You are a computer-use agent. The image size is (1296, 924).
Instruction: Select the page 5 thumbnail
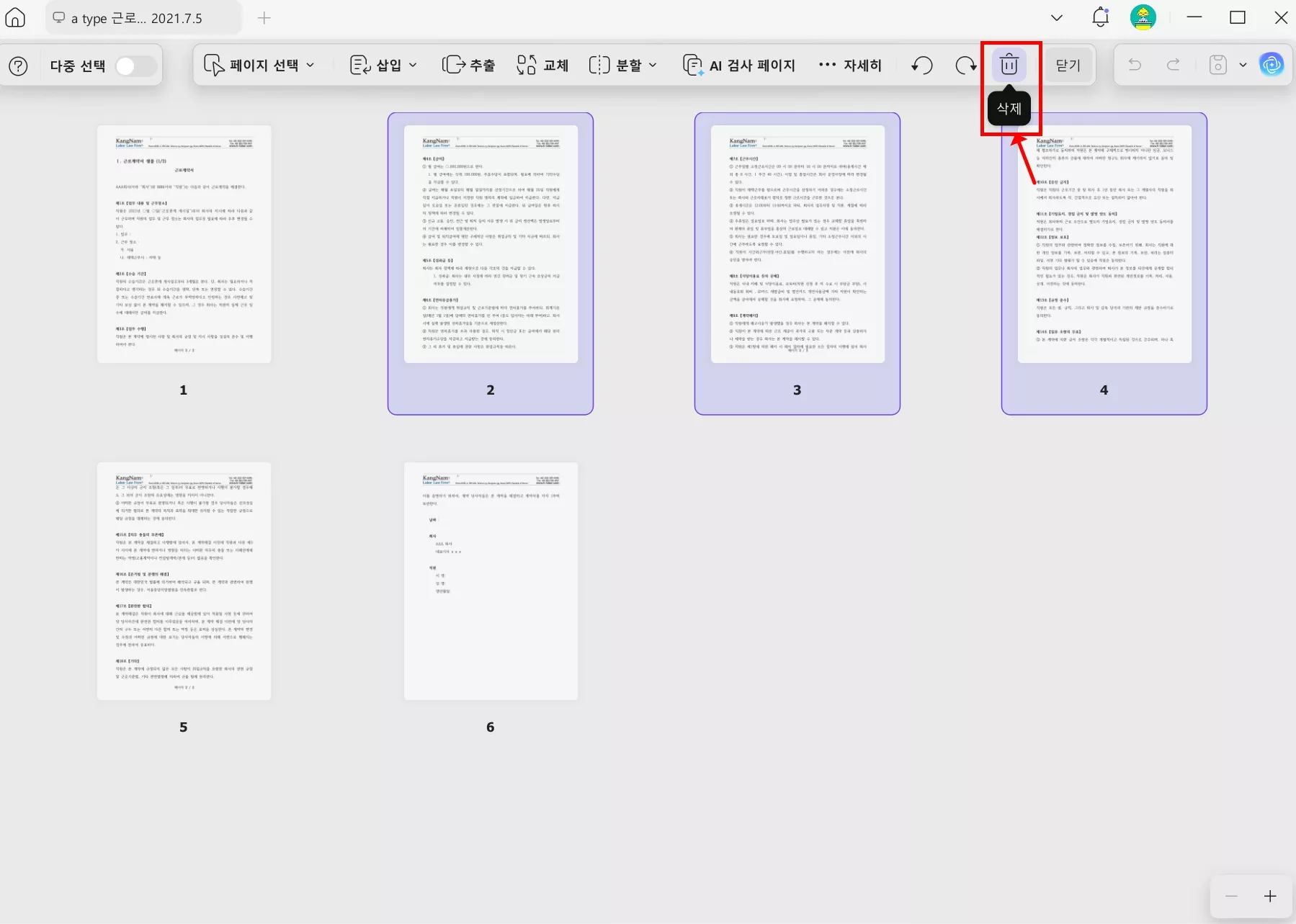[184, 580]
